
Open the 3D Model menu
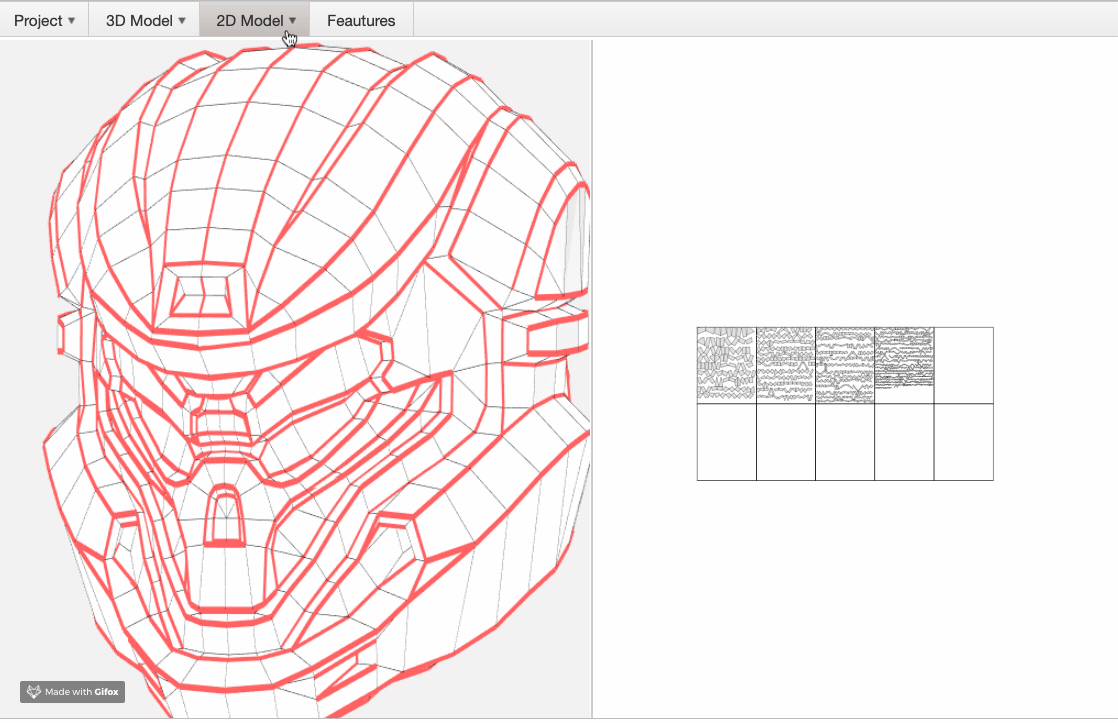tap(145, 21)
